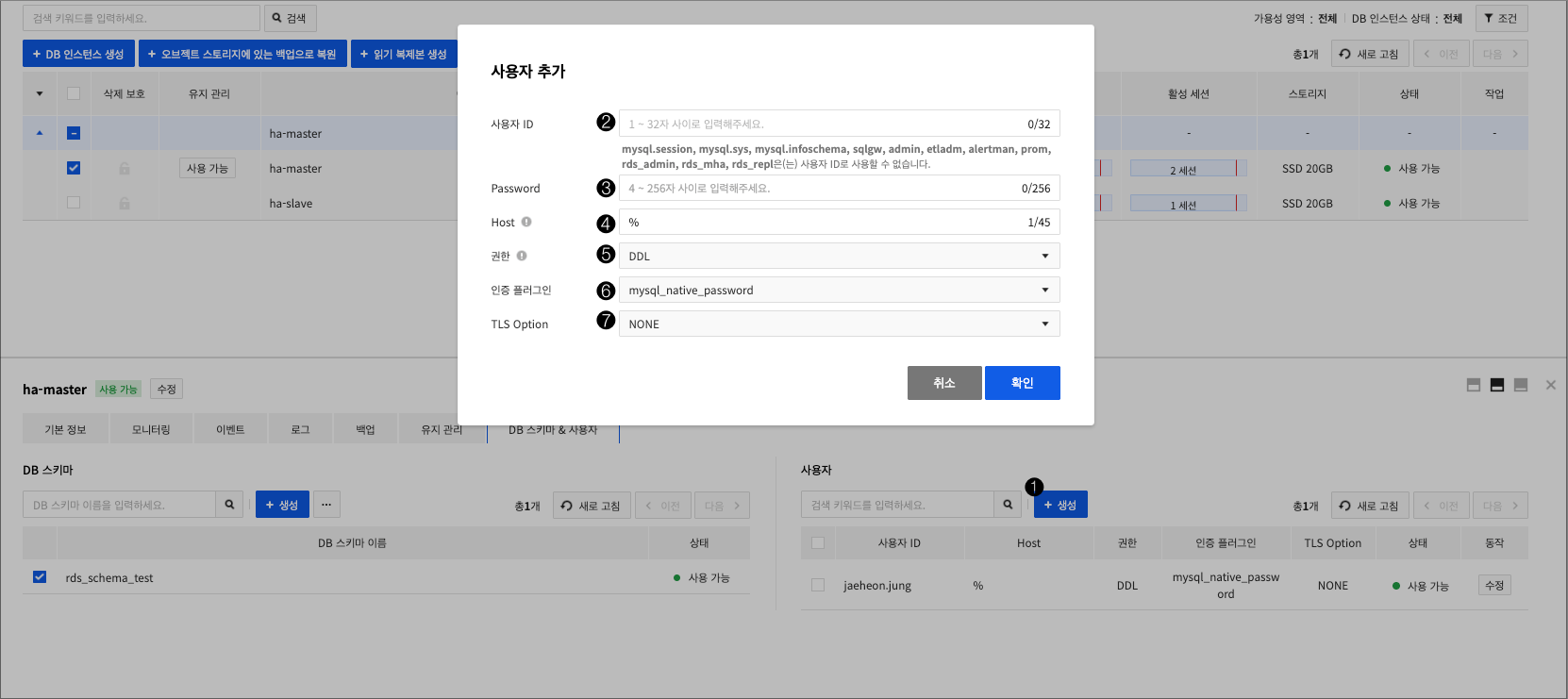1568x699 pixels.
Task: Click the 취소 cancel button in dialog
Action: (944, 383)
